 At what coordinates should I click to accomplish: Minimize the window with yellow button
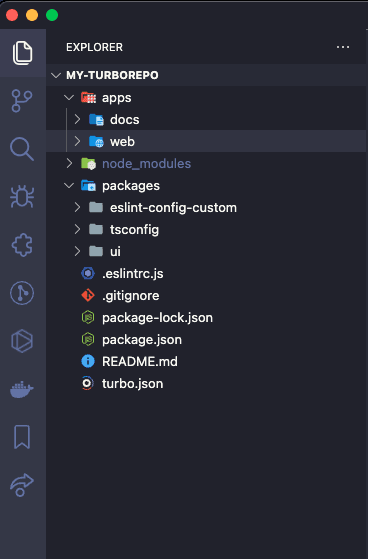pos(32,15)
